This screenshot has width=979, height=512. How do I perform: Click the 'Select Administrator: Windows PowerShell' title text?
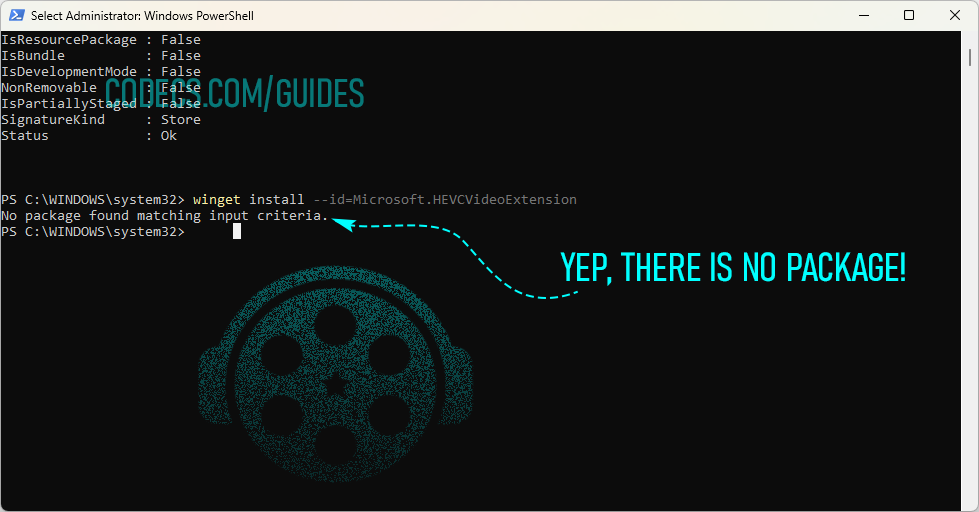(142, 16)
